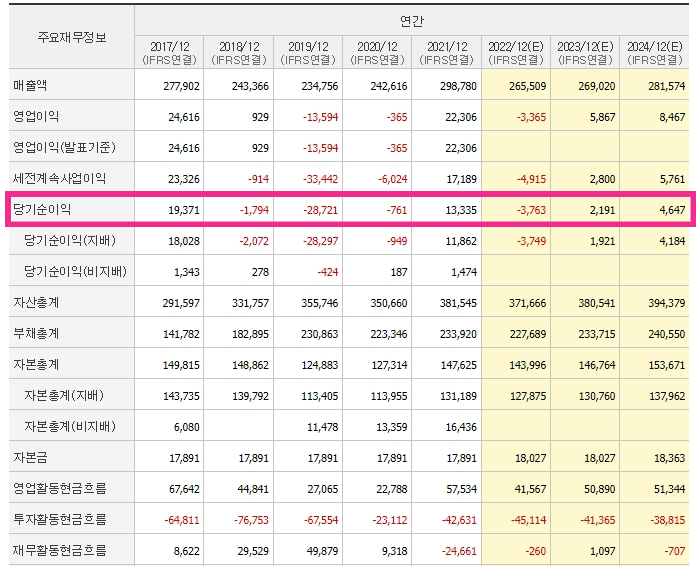Select 영업이익 value 5,867

(x=603, y=117)
